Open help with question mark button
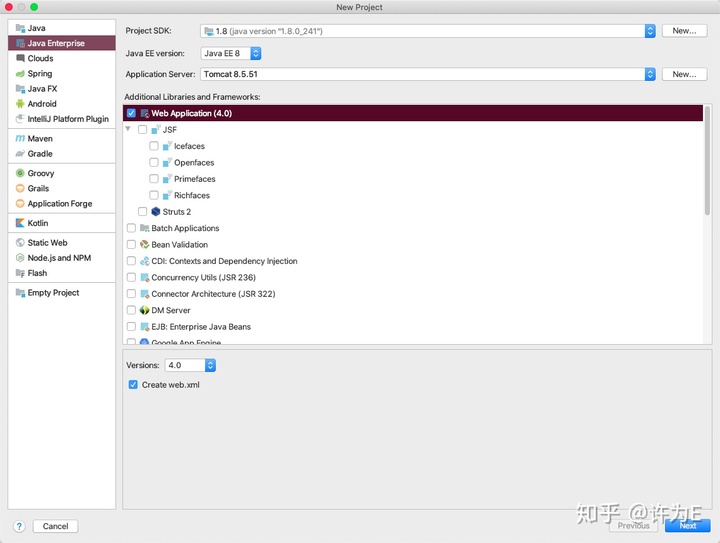 click(19, 526)
